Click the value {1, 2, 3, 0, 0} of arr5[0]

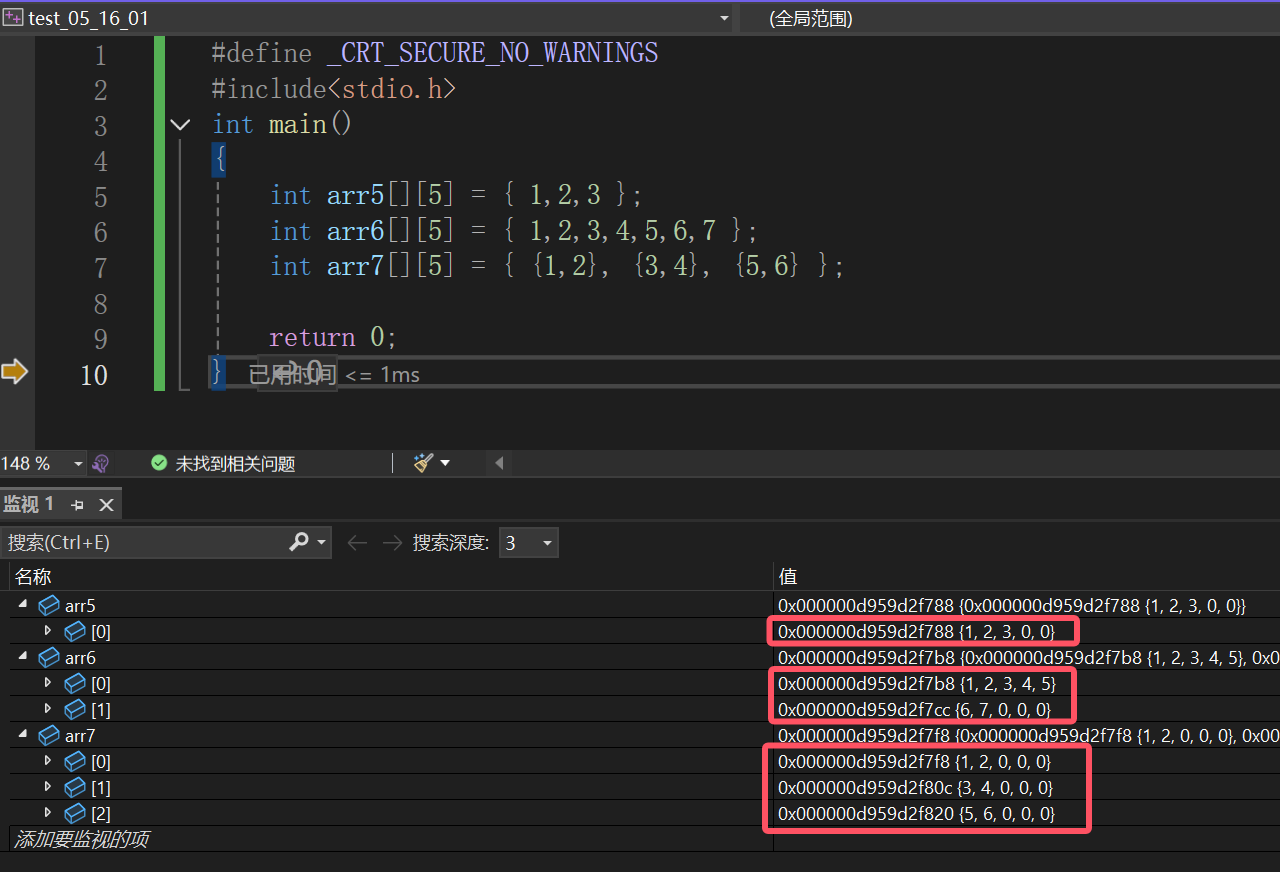[1007, 631]
